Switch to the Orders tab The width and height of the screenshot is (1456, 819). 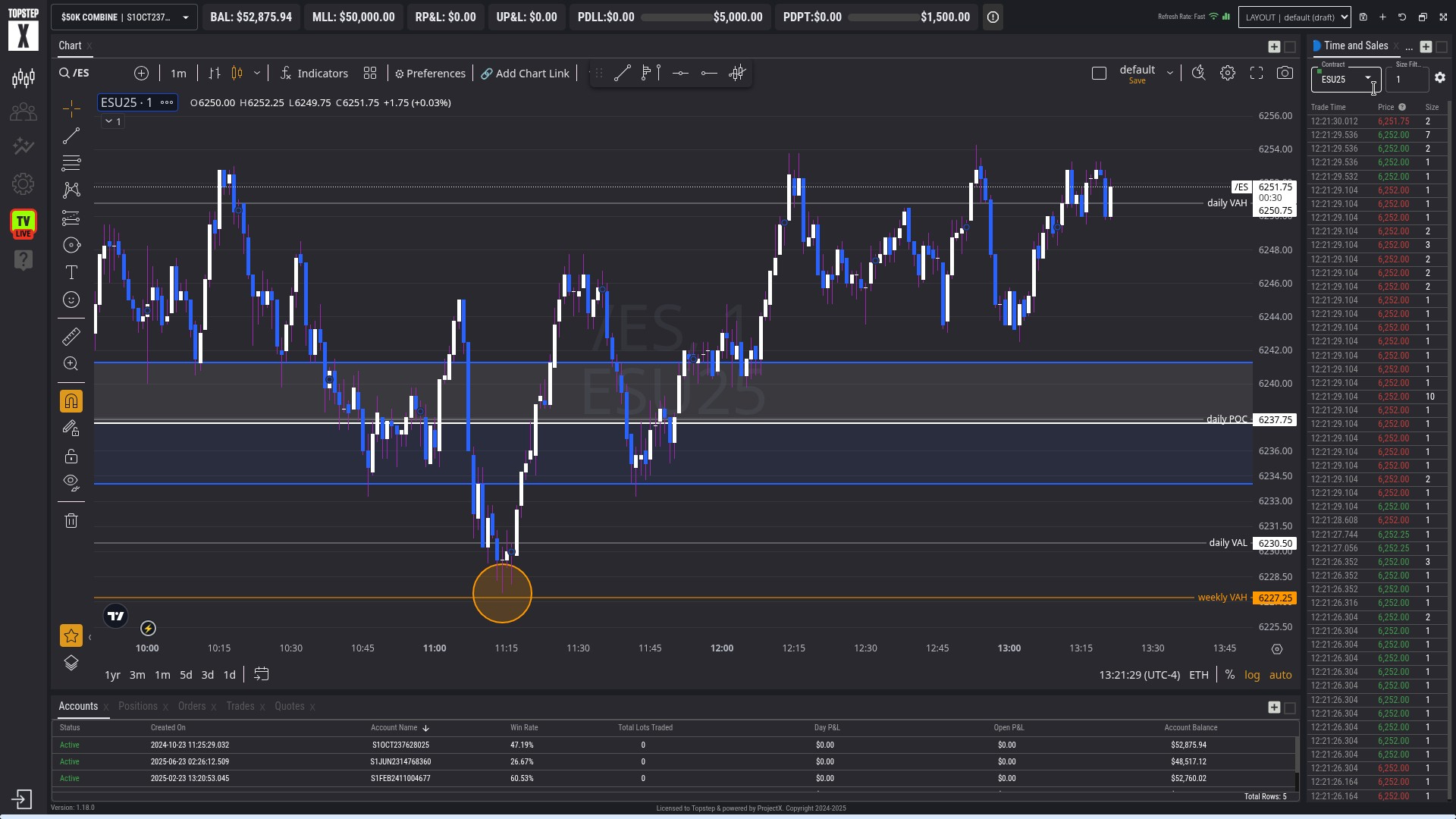click(192, 706)
